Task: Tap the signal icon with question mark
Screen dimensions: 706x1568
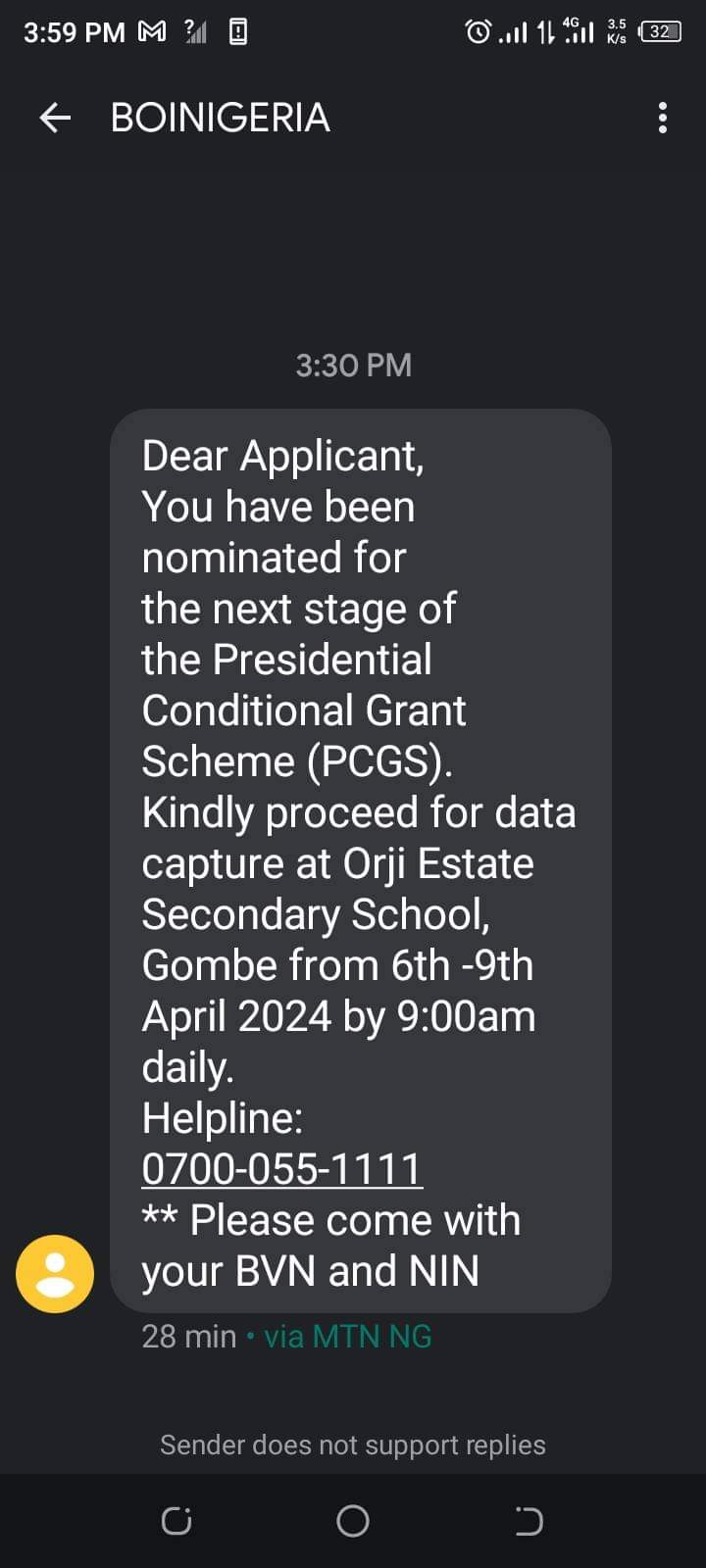Action: [x=196, y=32]
